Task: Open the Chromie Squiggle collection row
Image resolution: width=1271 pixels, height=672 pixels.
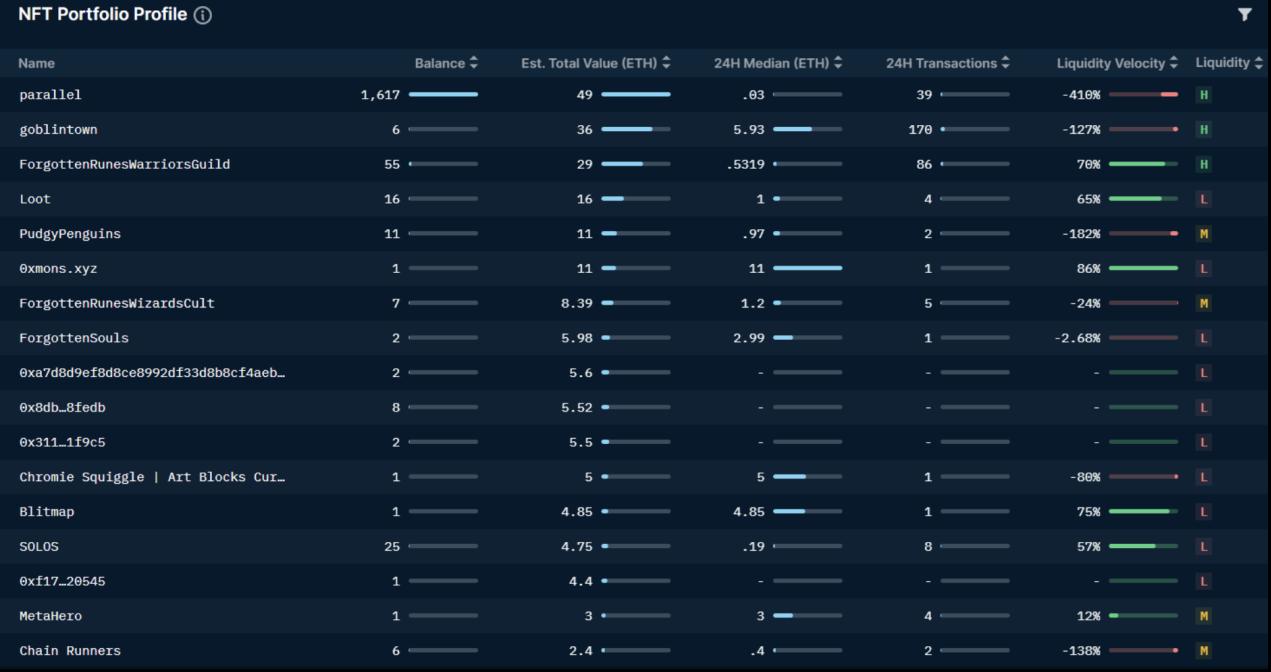Action: point(152,477)
